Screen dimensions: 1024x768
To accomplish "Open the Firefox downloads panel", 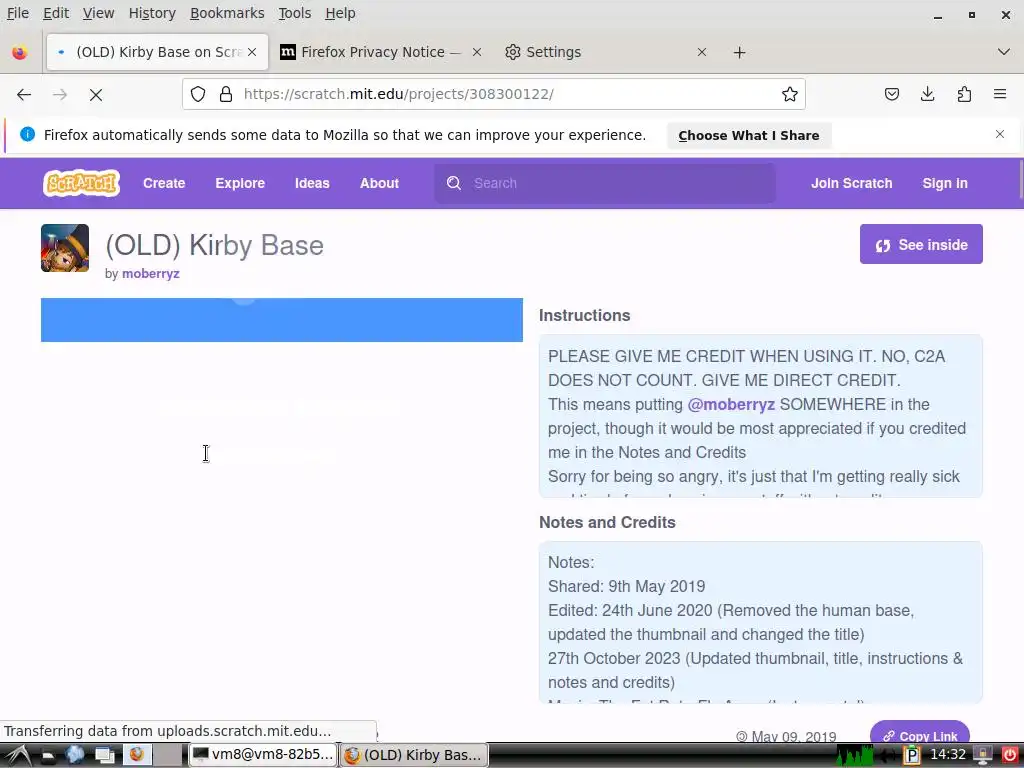I will tap(927, 94).
